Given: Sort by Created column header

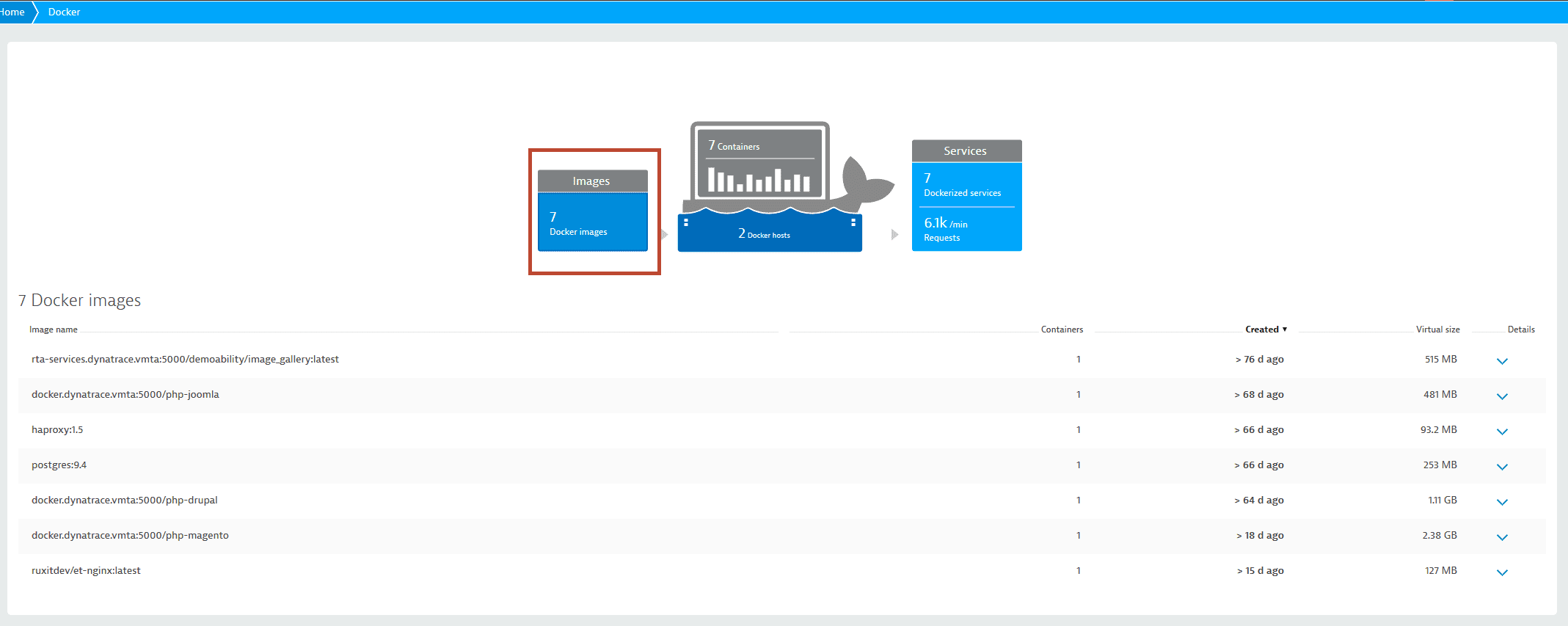Looking at the screenshot, I should (1266, 330).
